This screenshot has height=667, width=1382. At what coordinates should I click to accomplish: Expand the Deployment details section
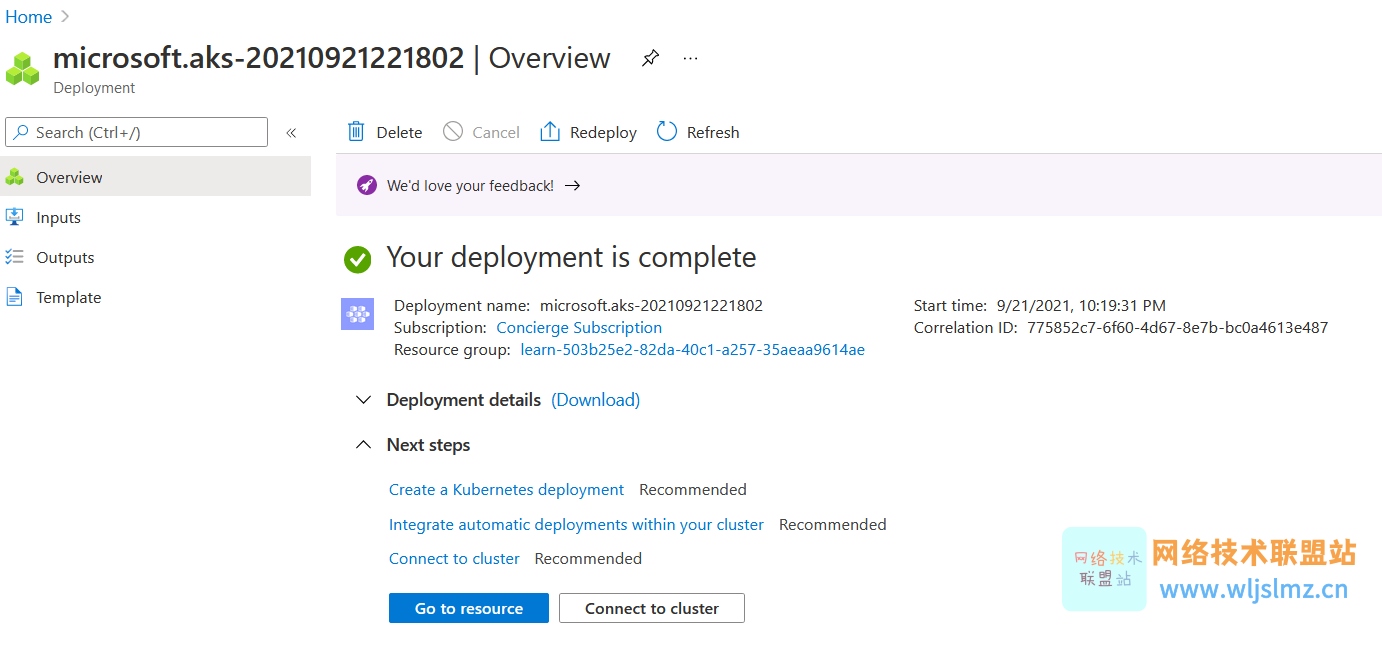363,400
